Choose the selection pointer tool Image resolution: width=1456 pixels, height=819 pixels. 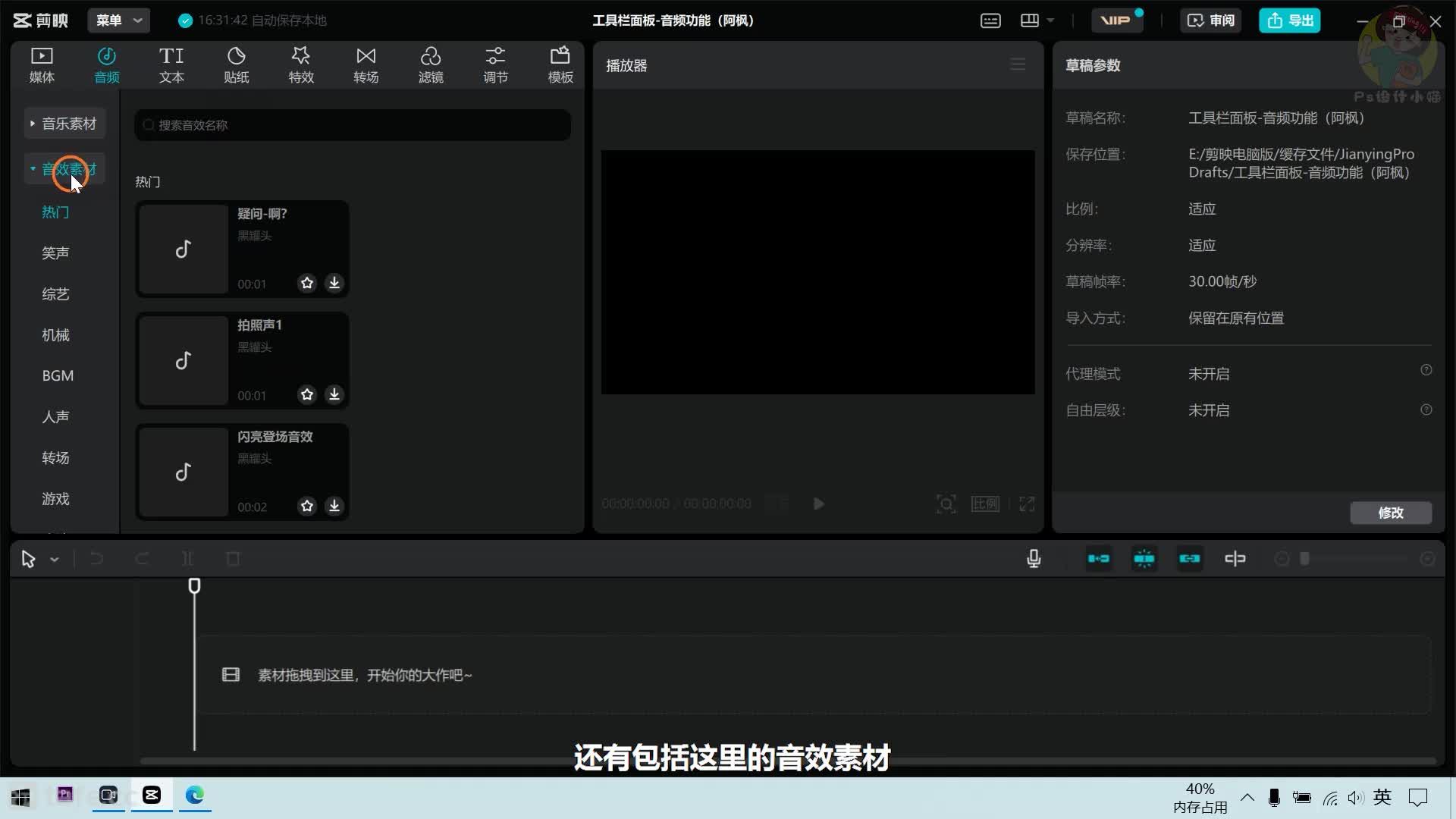28,559
